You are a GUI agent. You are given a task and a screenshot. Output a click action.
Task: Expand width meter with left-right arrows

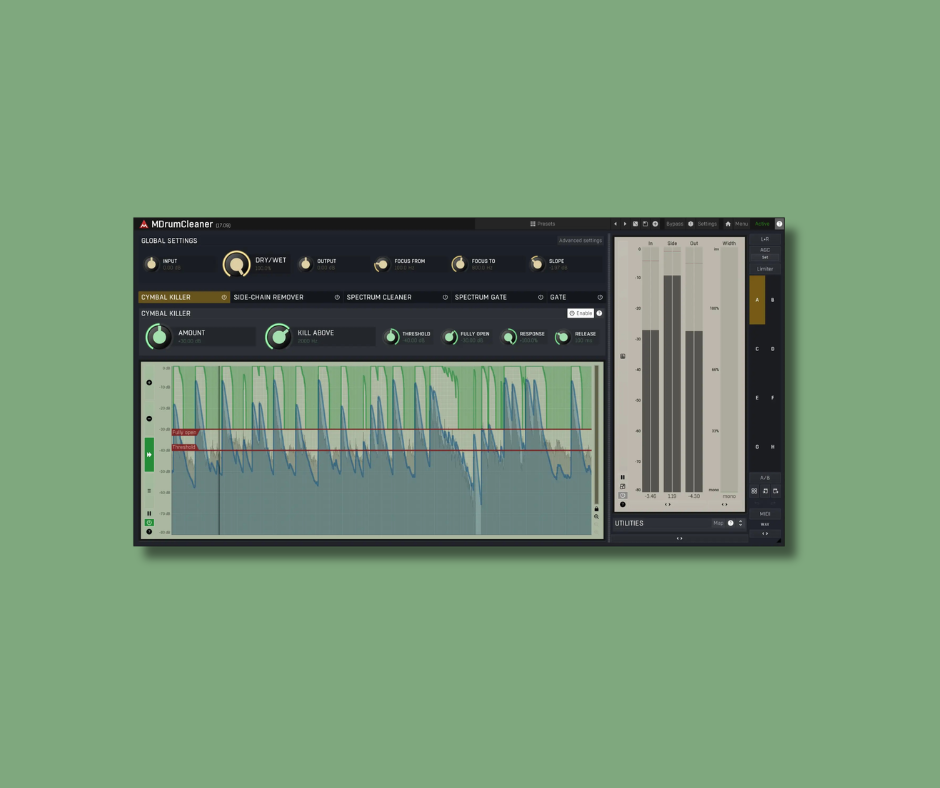coord(724,504)
